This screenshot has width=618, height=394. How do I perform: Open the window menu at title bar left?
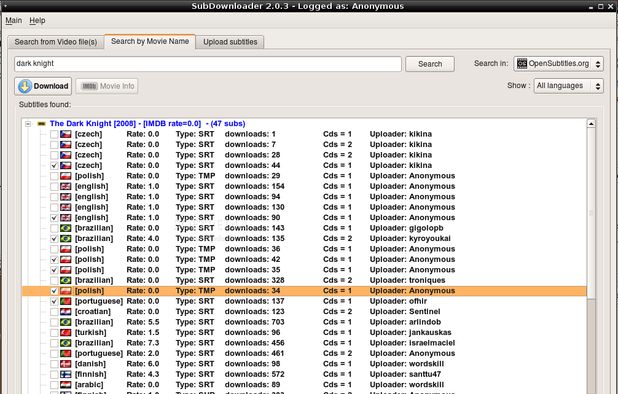click(x=5, y=6)
